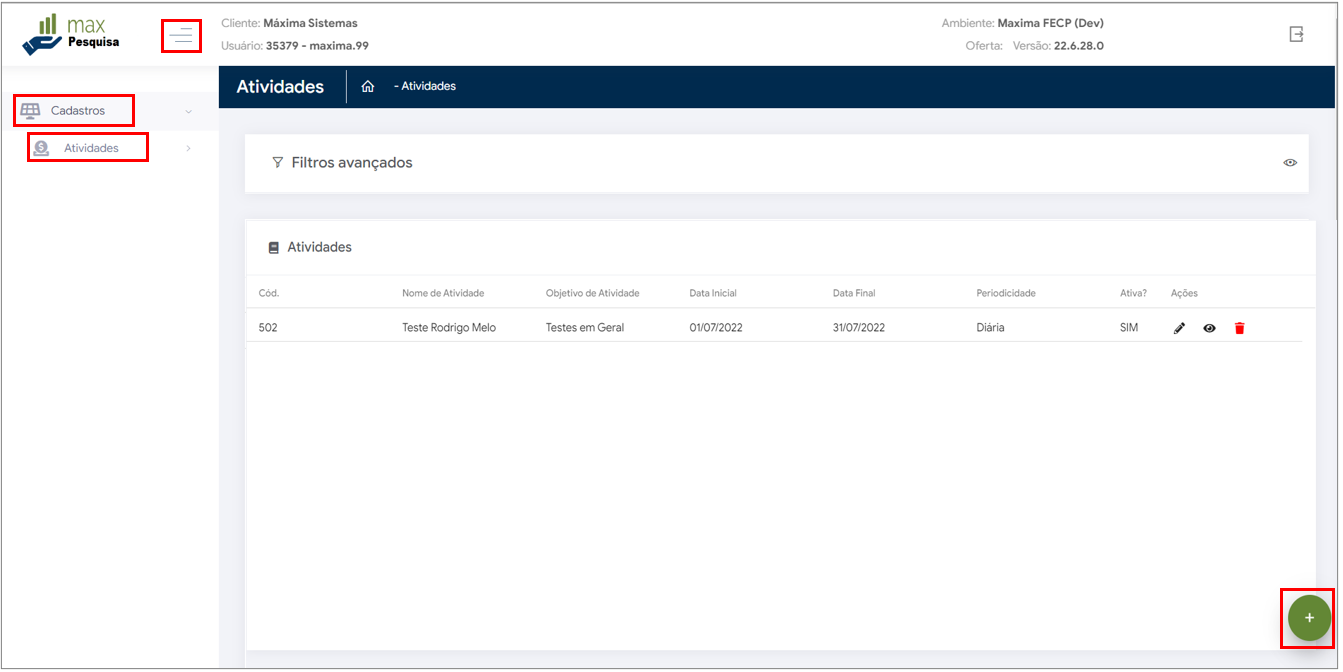Click the Periodicidade column header
The image size is (1343, 672).
pos(1005,293)
